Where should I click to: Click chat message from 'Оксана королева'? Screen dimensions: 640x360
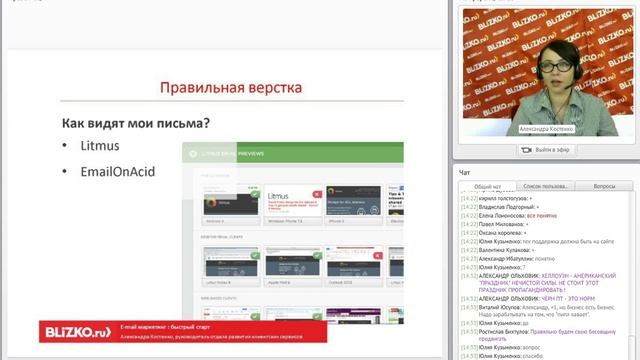click(x=493, y=233)
